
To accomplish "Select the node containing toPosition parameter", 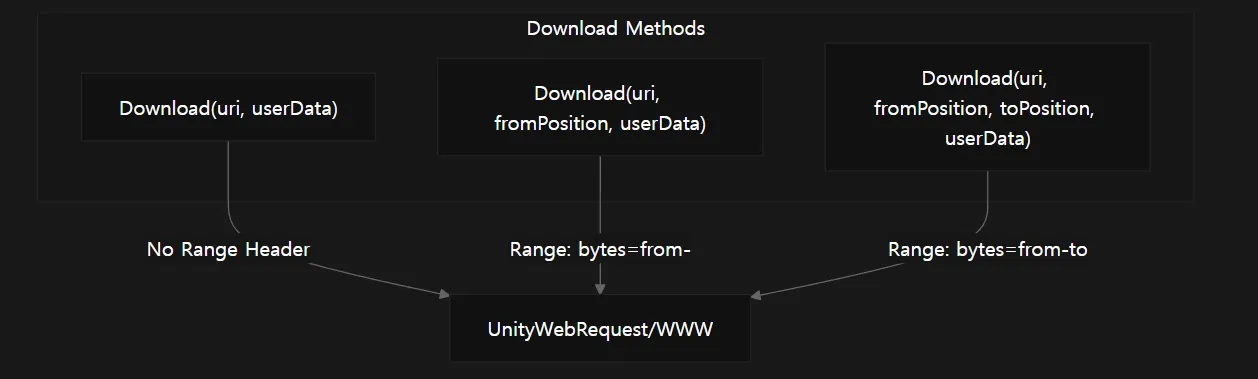I will [987, 107].
